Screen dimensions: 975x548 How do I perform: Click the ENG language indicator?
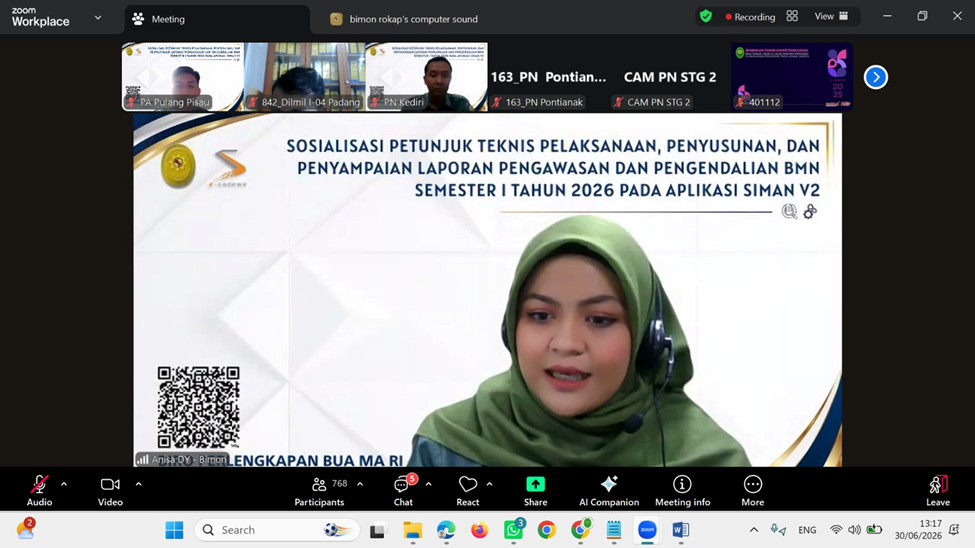pyautogui.click(x=807, y=530)
